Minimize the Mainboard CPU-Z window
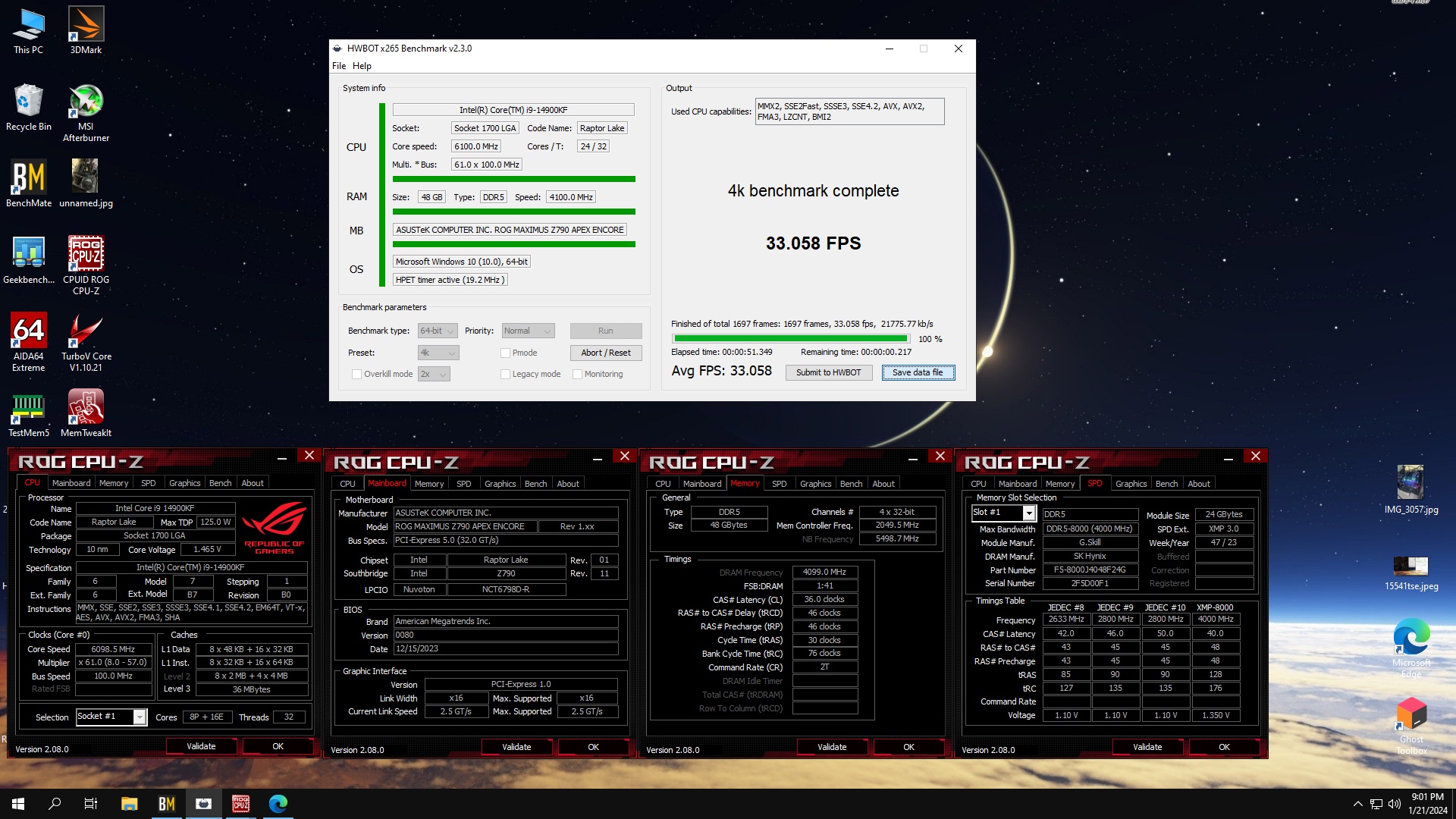This screenshot has height=819, width=1456. pos(598,458)
